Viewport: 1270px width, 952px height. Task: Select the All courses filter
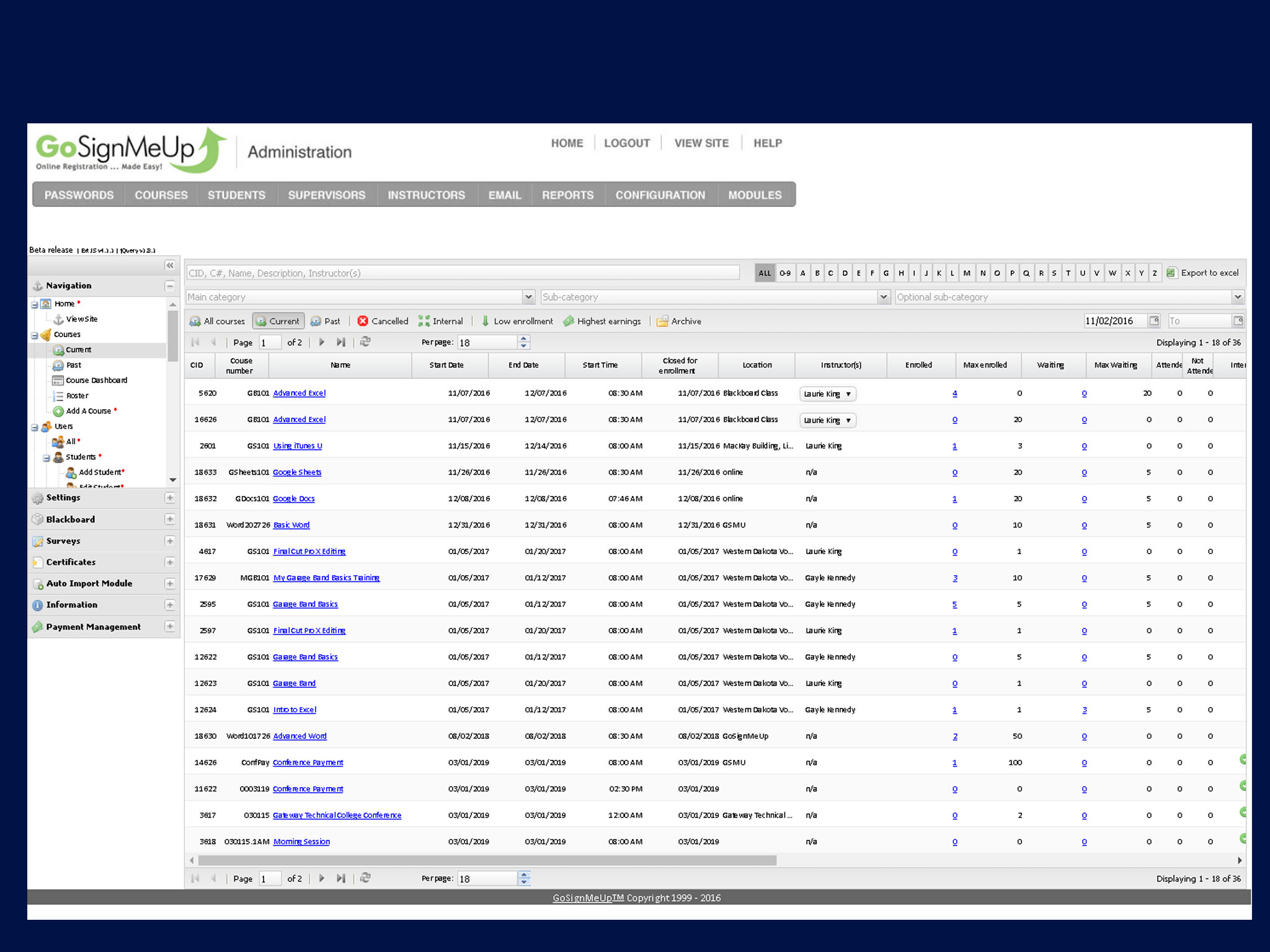(217, 321)
